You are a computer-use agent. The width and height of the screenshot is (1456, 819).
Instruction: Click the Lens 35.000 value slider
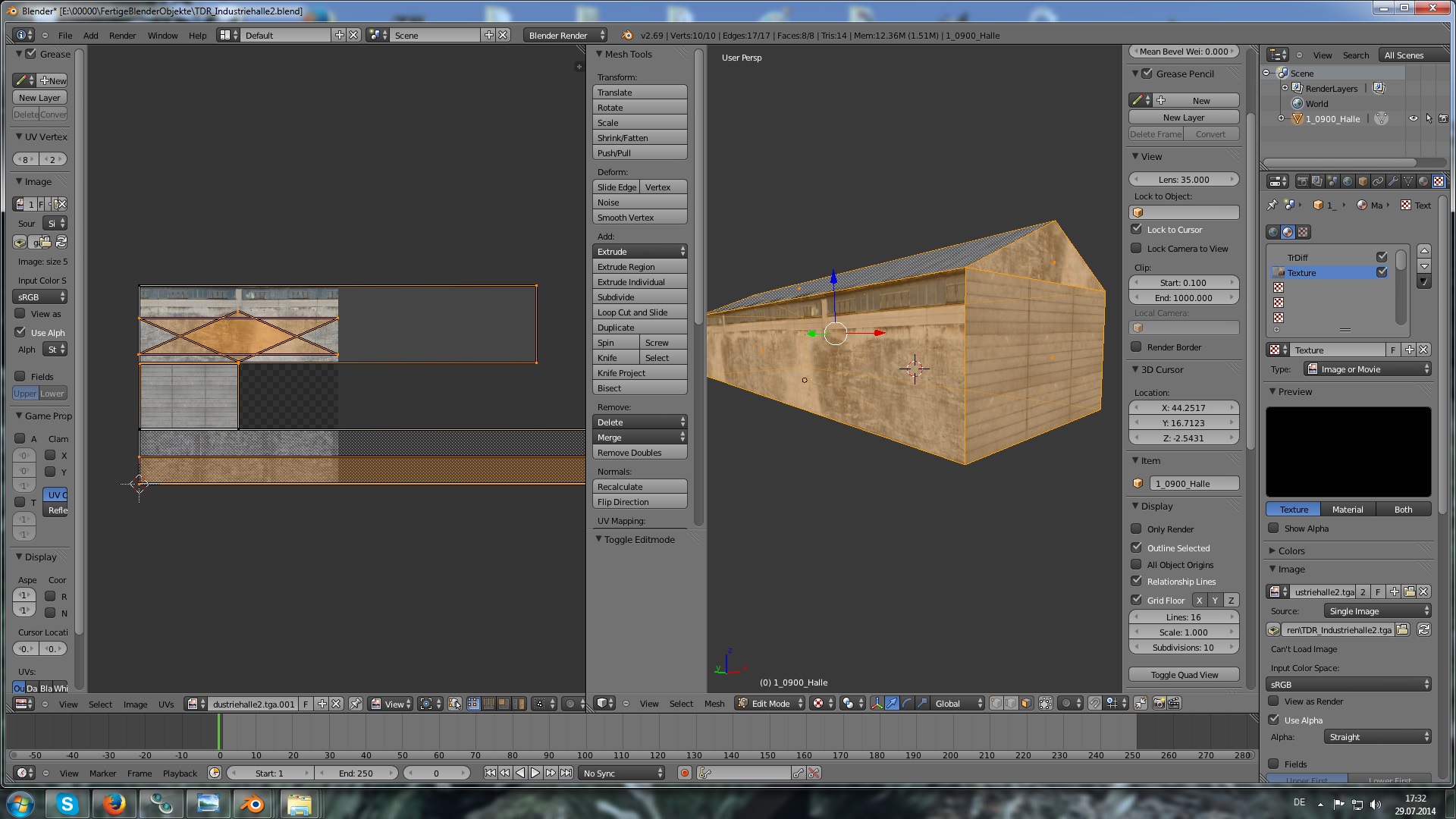click(x=1183, y=180)
